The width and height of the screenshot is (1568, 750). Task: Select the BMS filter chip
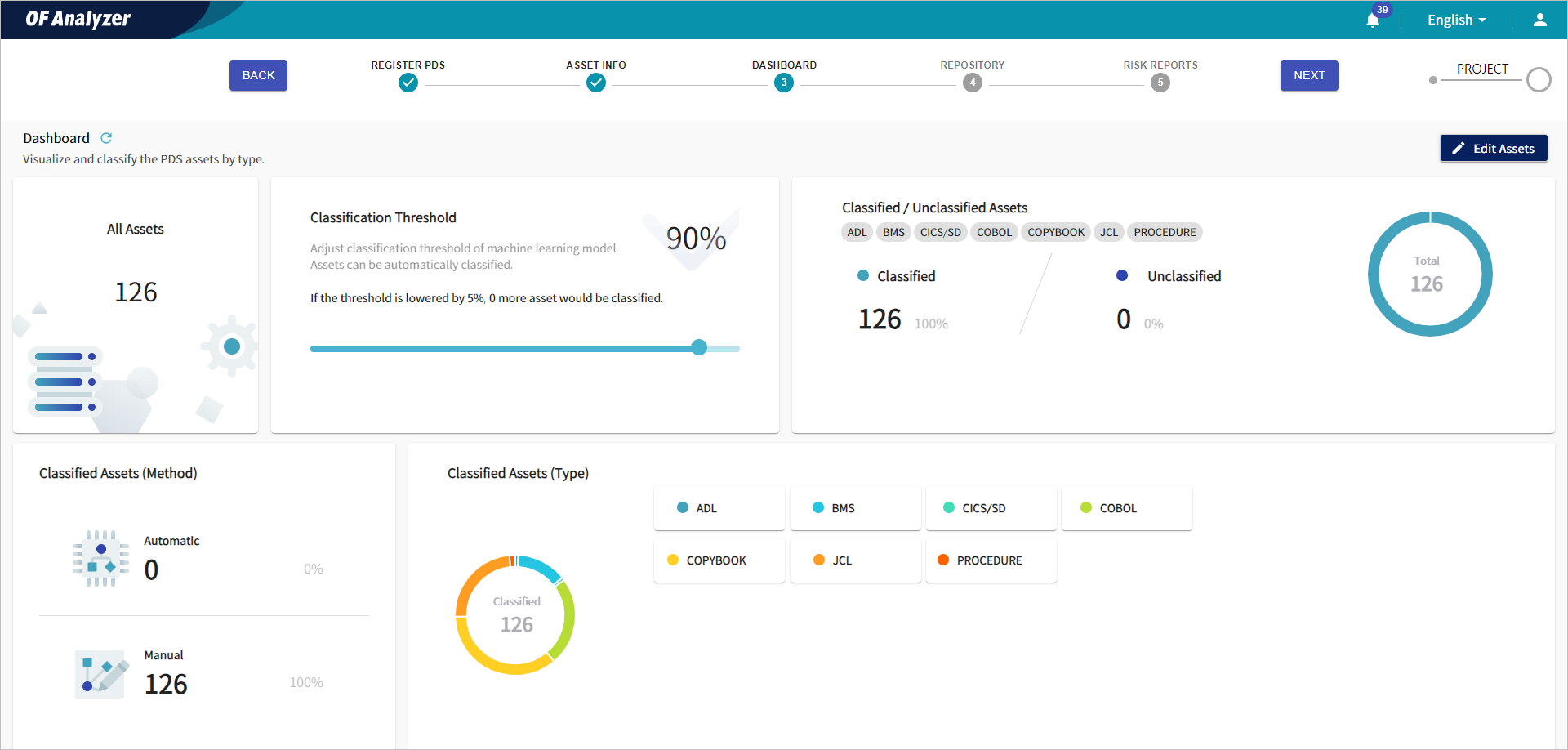click(x=893, y=232)
